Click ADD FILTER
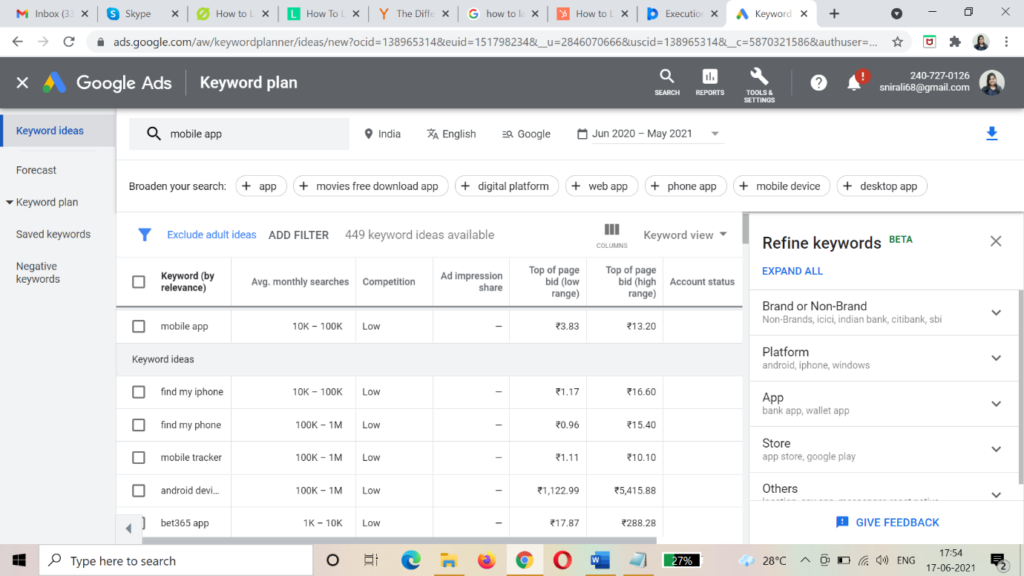The image size is (1024, 576). coord(298,235)
